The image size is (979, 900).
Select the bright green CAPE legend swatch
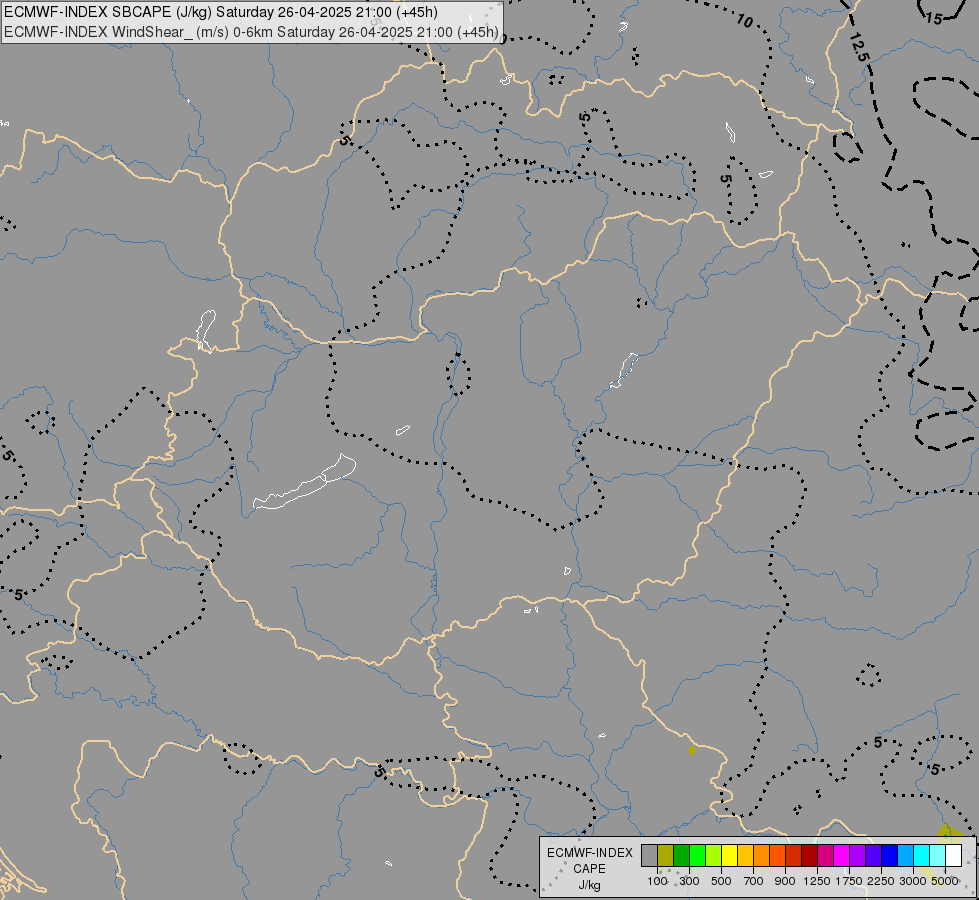pos(697,856)
